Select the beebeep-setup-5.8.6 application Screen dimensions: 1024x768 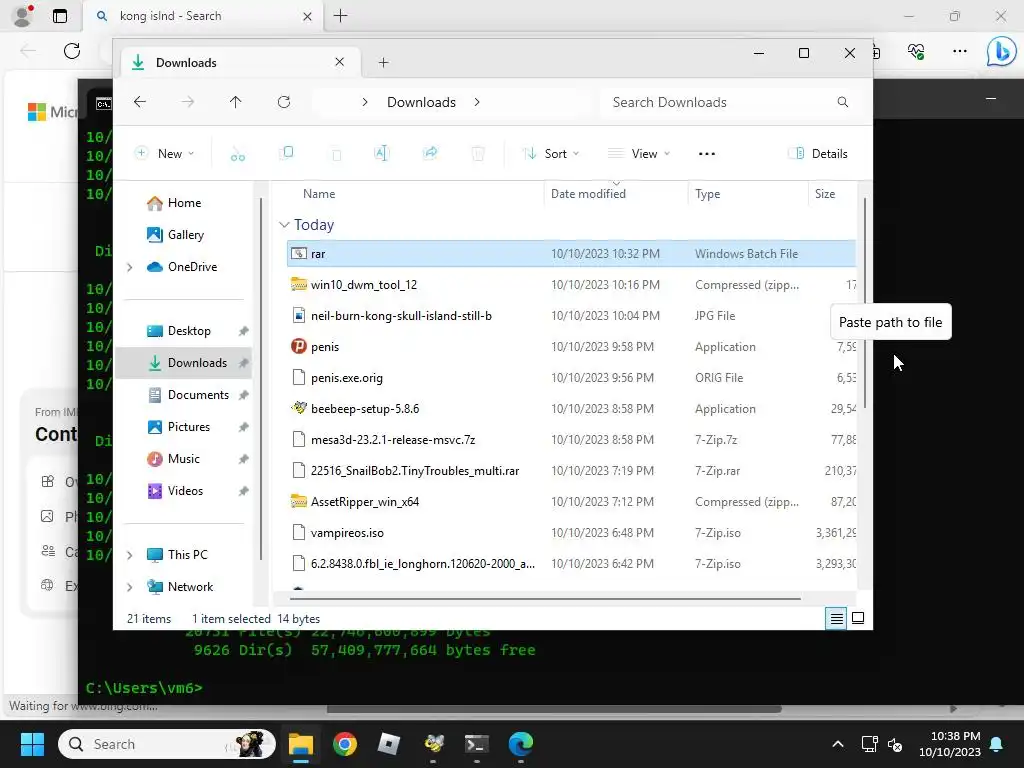coord(571,409)
